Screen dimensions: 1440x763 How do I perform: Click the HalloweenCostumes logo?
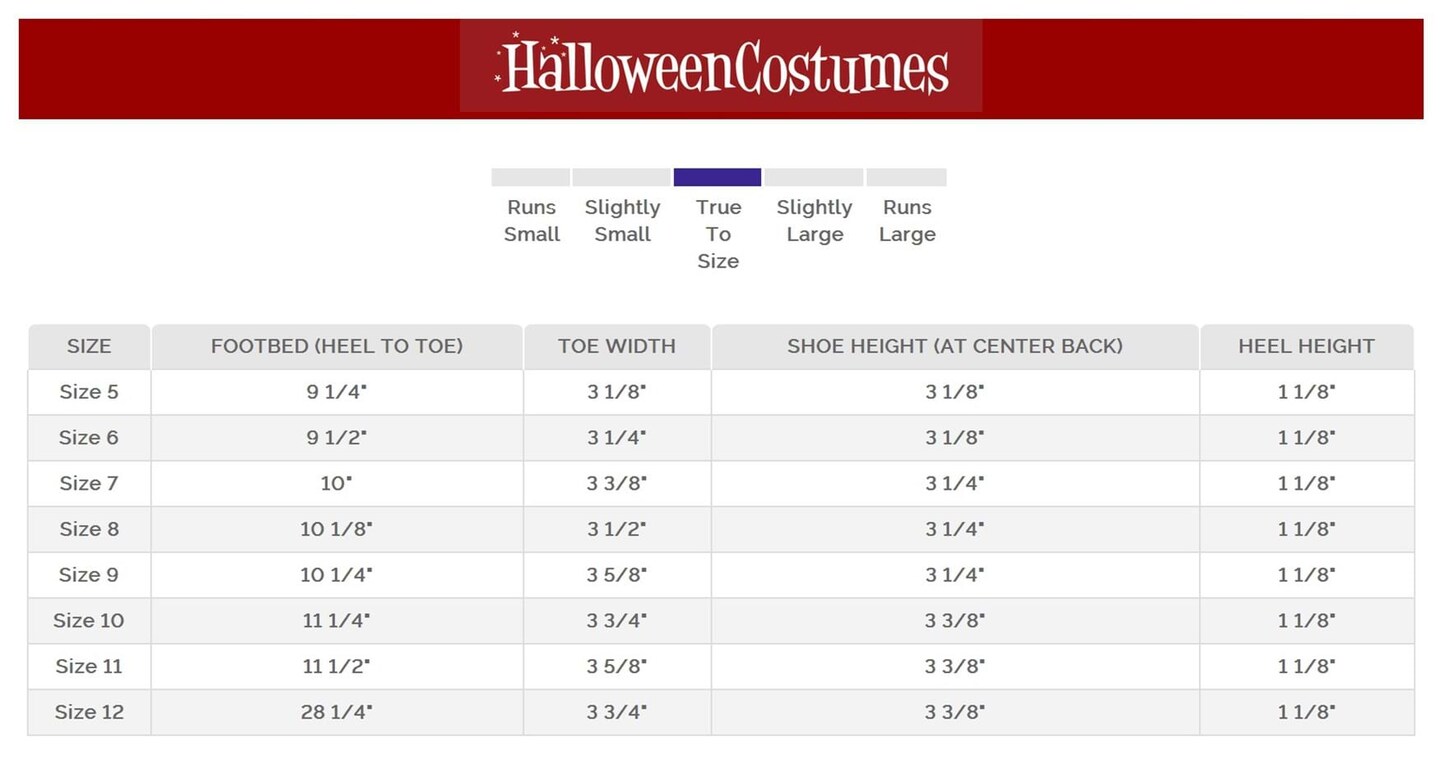pyautogui.click(x=721, y=66)
